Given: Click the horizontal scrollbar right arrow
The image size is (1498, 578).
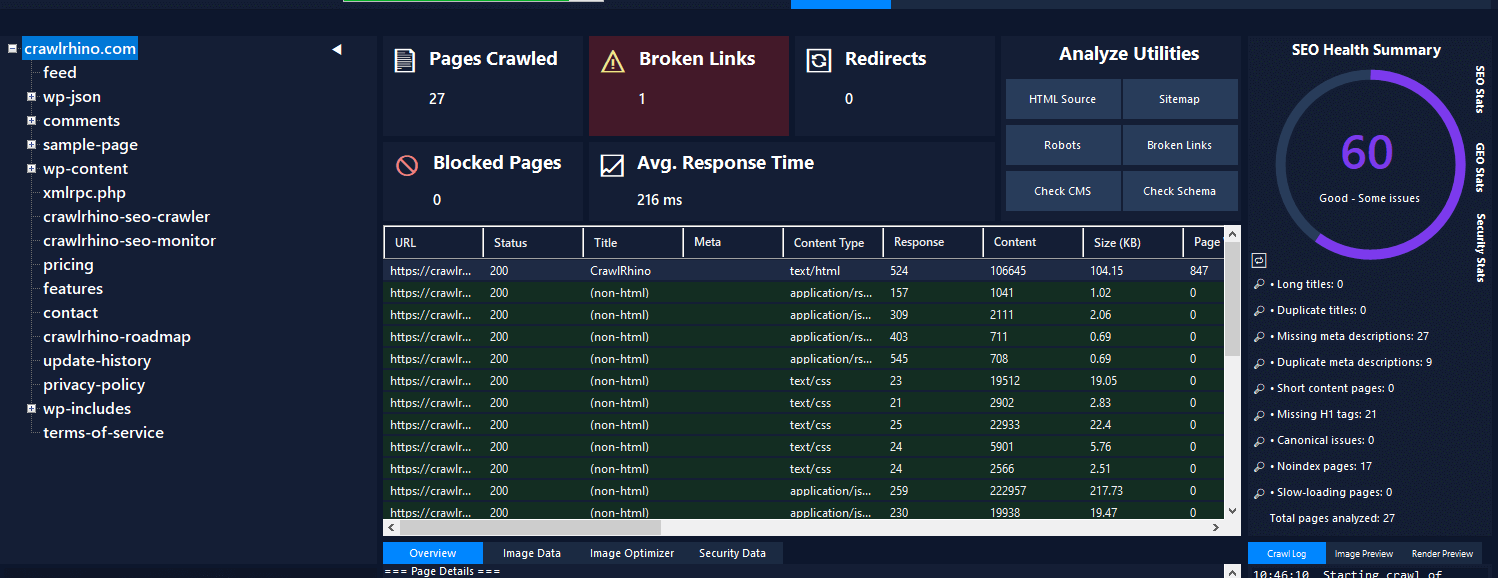Looking at the screenshot, I should (x=1216, y=527).
